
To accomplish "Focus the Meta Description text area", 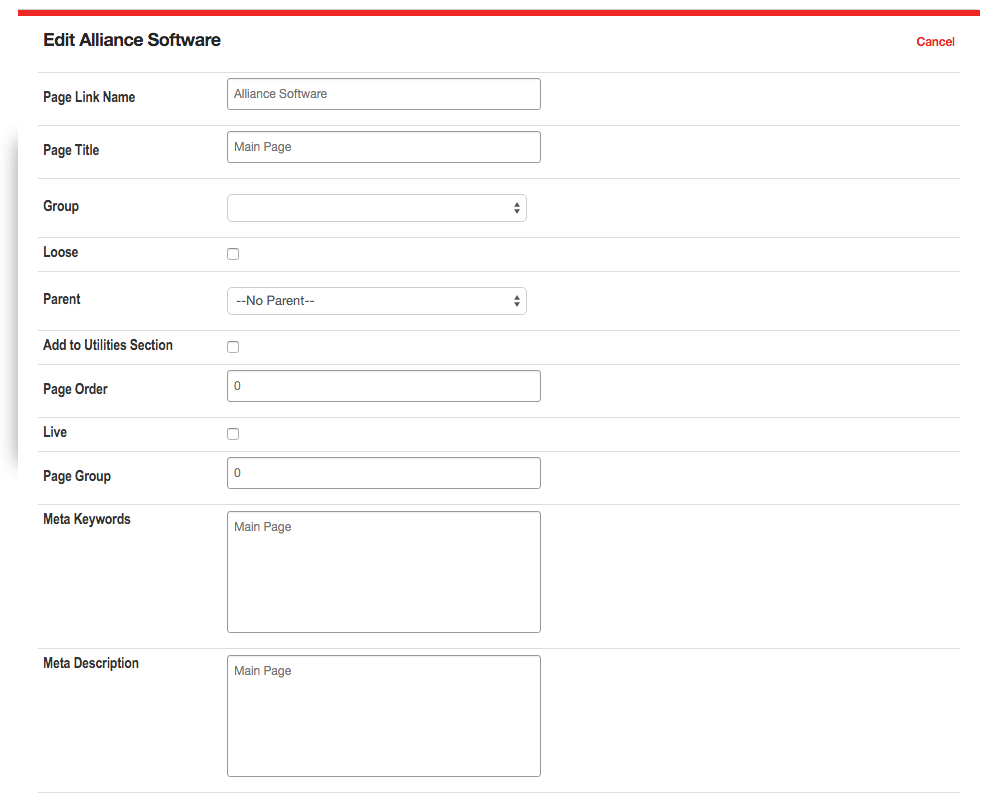I will pyautogui.click(x=384, y=716).
